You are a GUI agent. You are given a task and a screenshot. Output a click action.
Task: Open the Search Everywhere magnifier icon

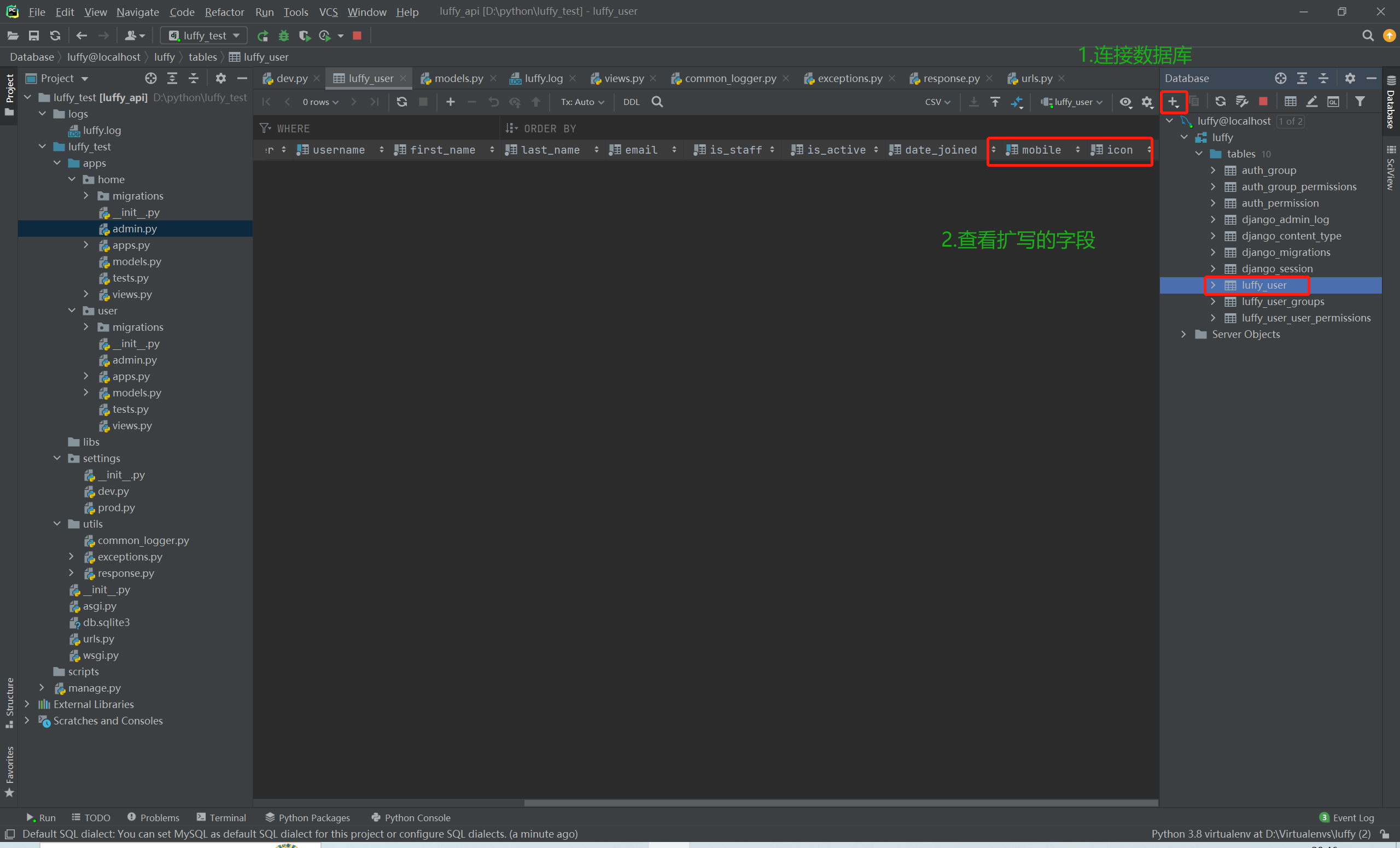click(x=1368, y=36)
